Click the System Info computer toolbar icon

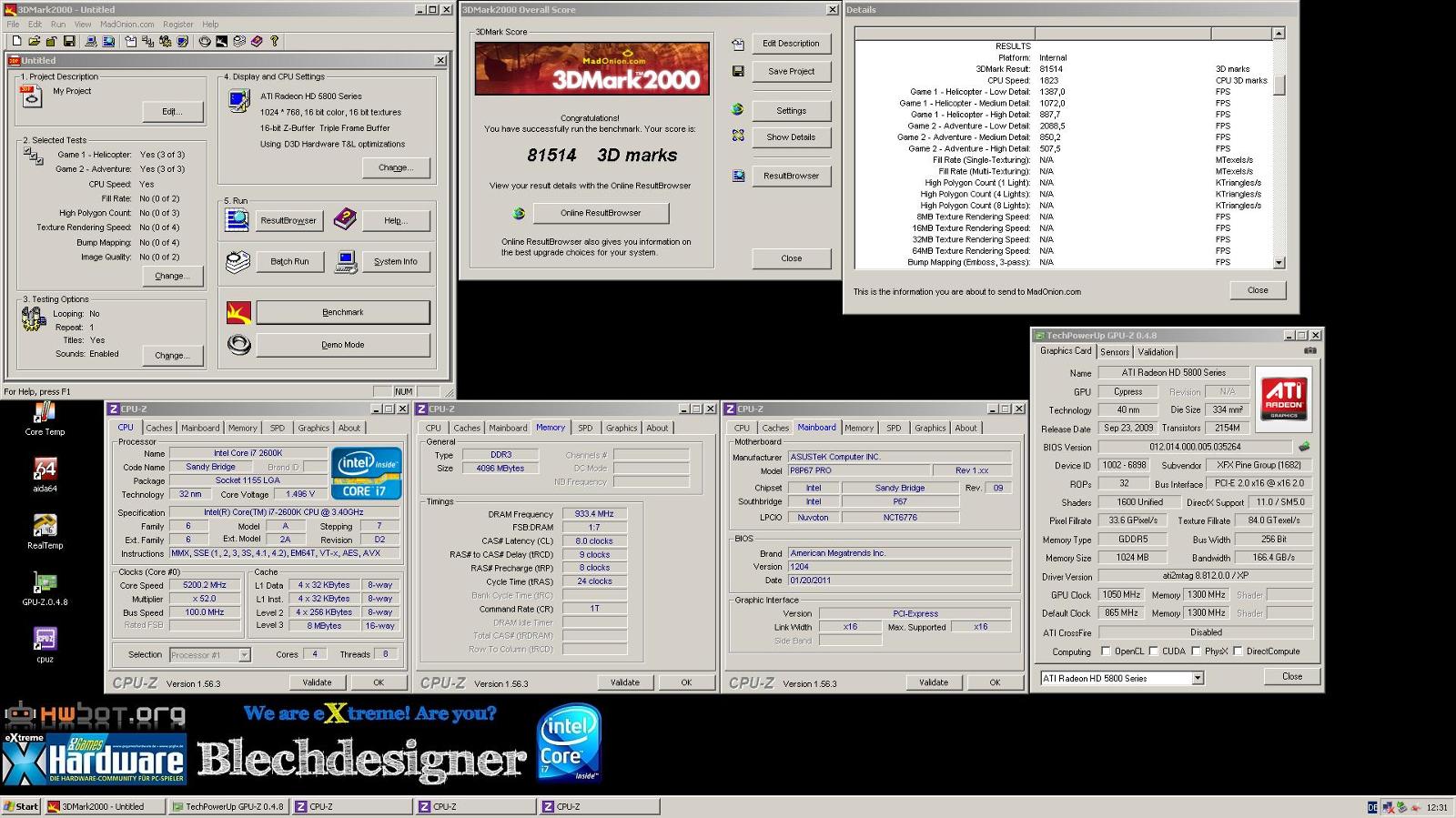pos(91,41)
